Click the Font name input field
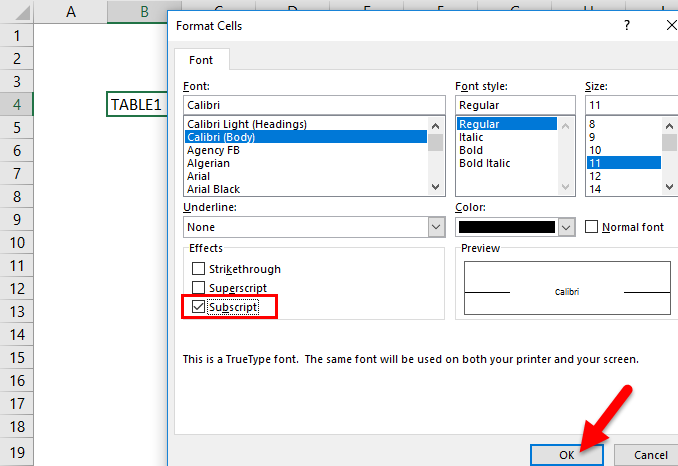 point(313,105)
